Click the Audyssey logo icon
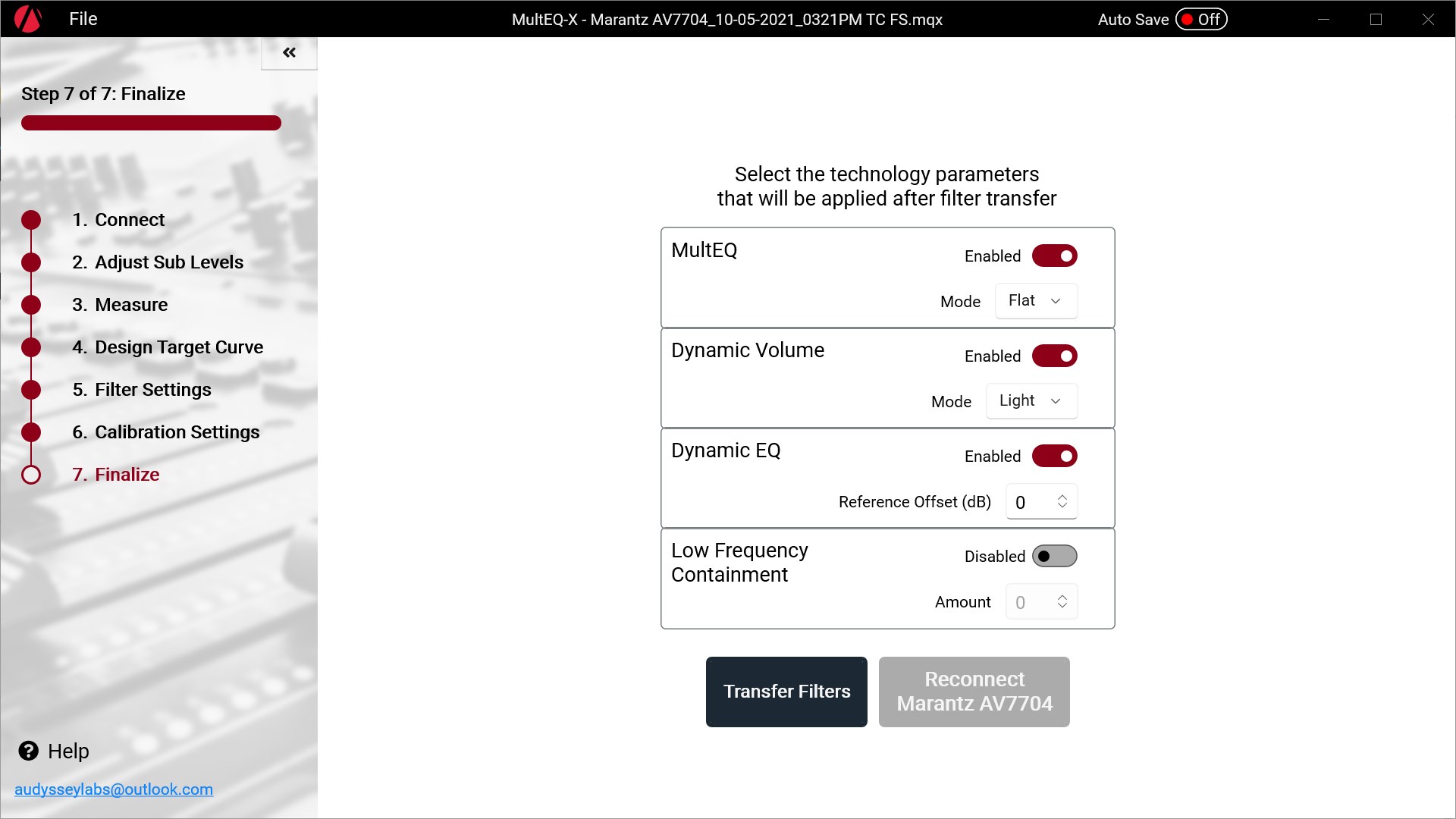Image resolution: width=1456 pixels, height=819 pixels. pos(28,19)
